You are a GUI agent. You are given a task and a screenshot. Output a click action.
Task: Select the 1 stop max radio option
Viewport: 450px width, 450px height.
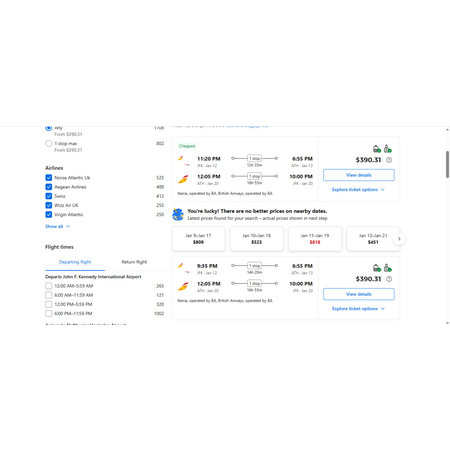(49, 144)
